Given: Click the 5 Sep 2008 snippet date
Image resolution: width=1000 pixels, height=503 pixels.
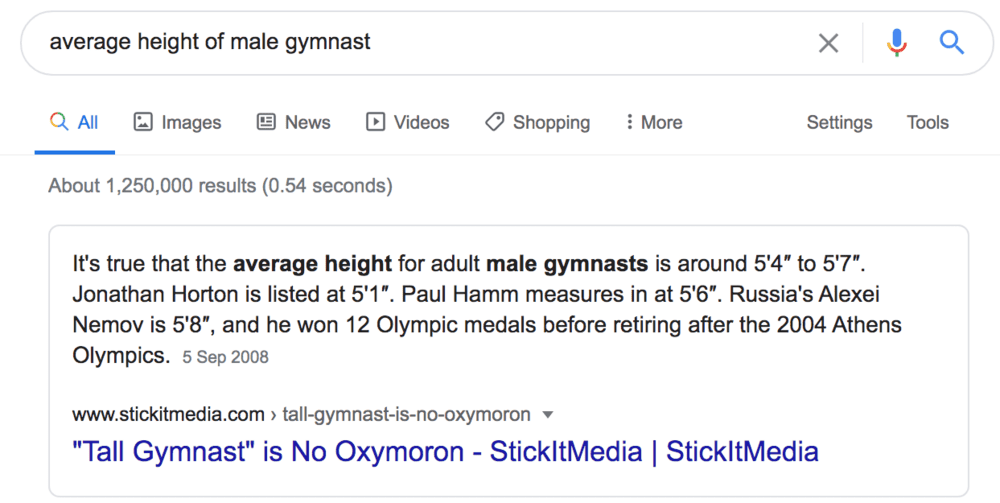Looking at the screenshot, I should pyautogui.click(x=225, y=357).
